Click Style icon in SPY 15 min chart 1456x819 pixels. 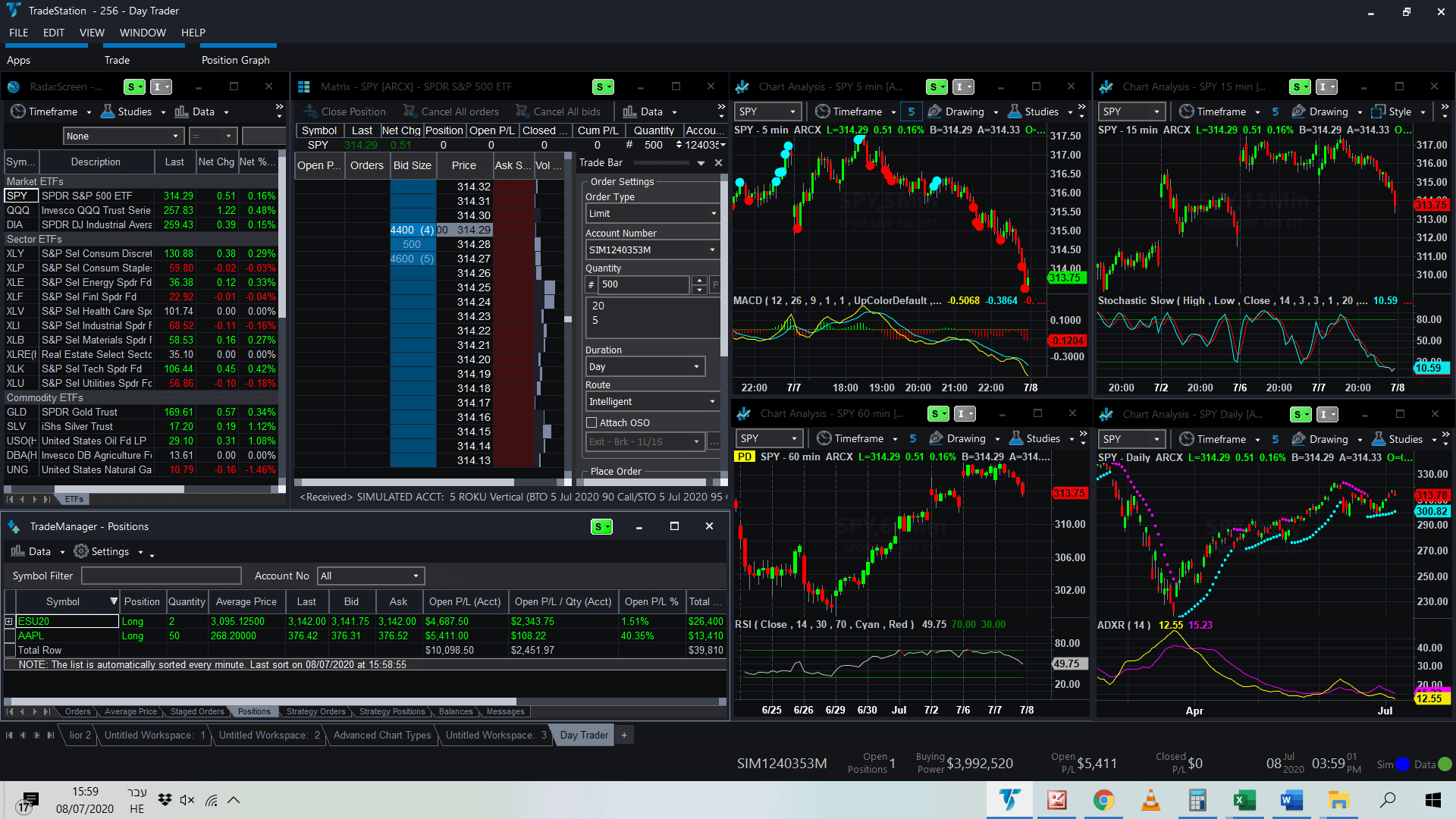click(x=1378, y=111)
